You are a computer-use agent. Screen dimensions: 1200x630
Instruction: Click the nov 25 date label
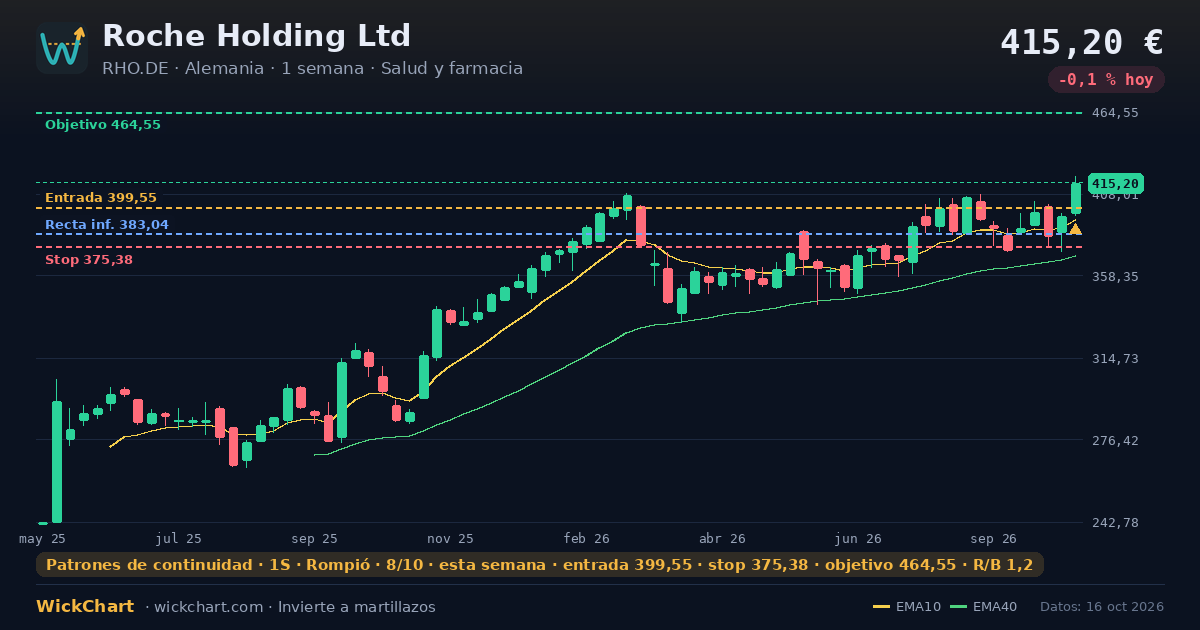point(451,538)
